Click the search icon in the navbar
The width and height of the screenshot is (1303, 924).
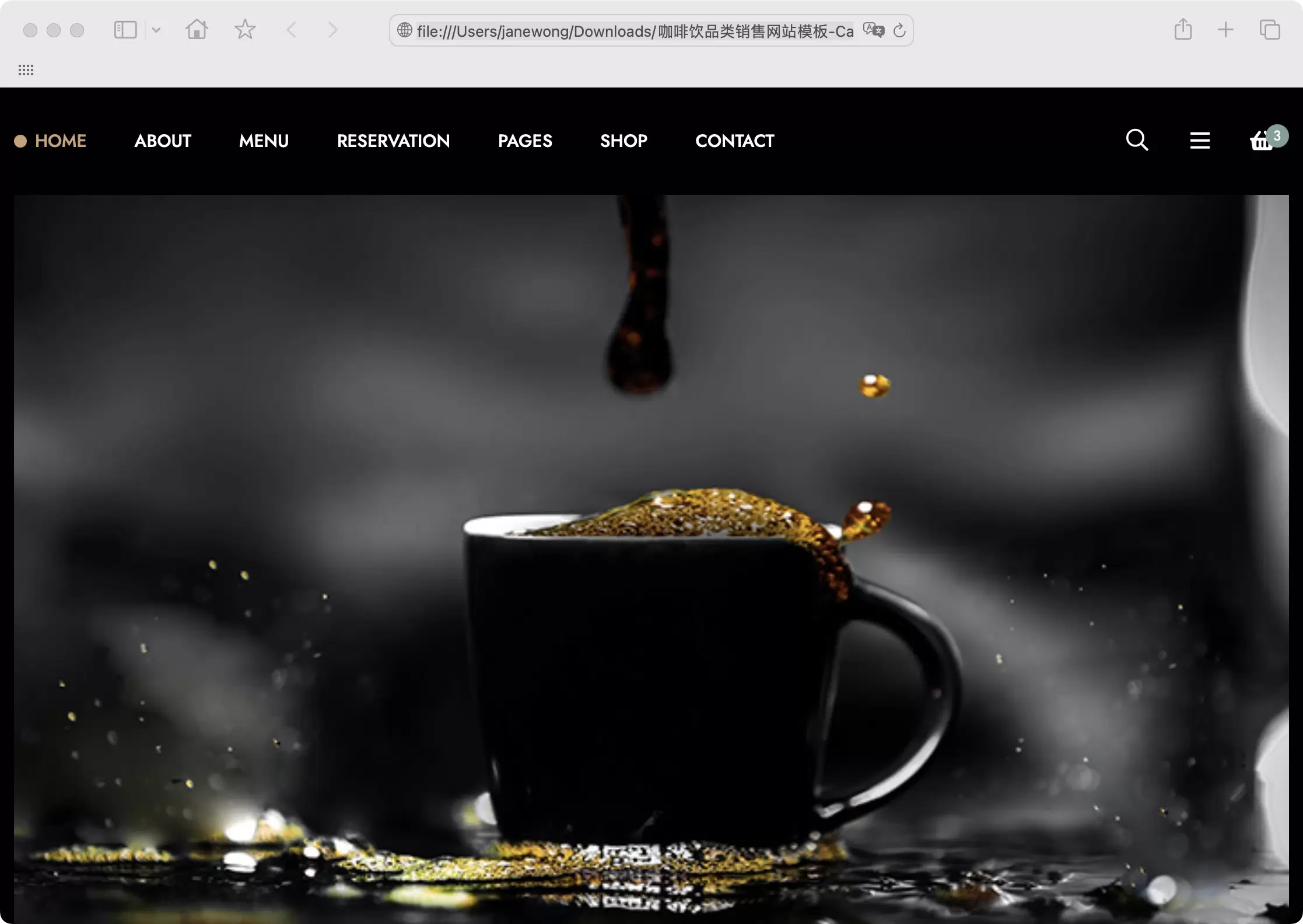coord(1137,140)
